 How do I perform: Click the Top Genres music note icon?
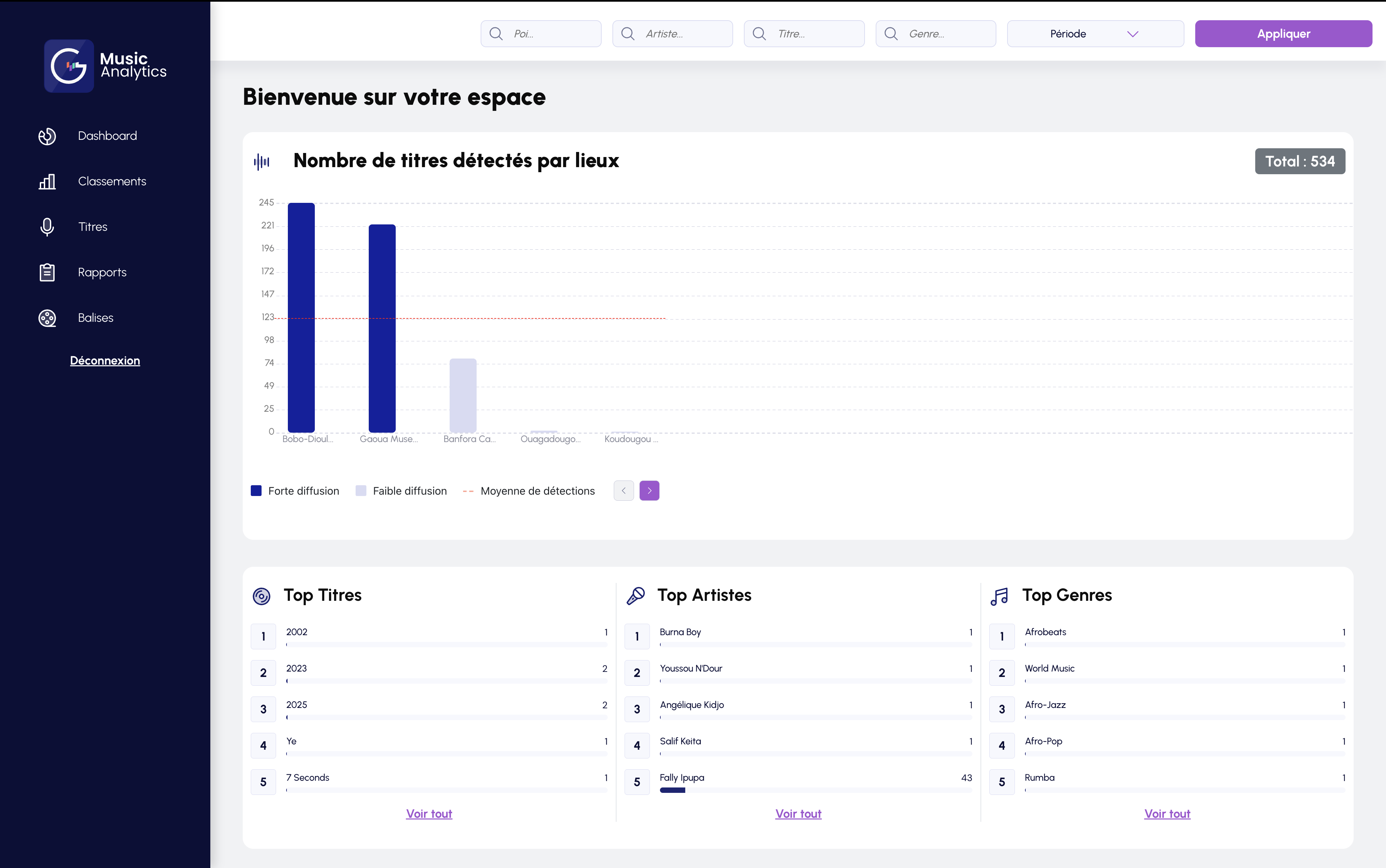pos(1000,596)
